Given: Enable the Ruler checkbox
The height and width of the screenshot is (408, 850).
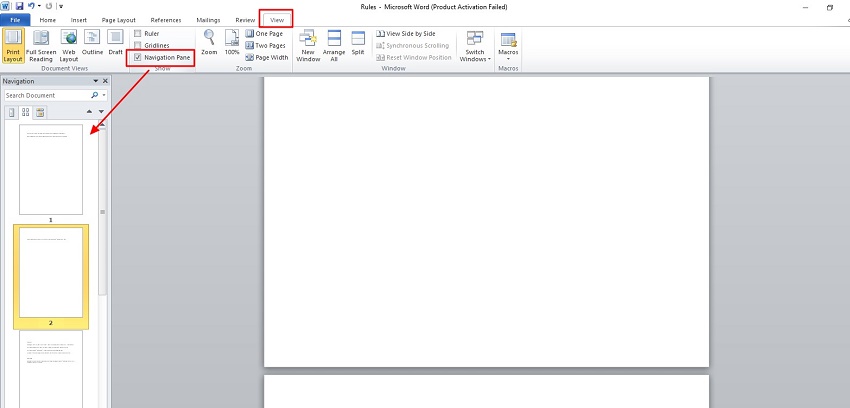Looking at the screenshot, I should point(138,34).
